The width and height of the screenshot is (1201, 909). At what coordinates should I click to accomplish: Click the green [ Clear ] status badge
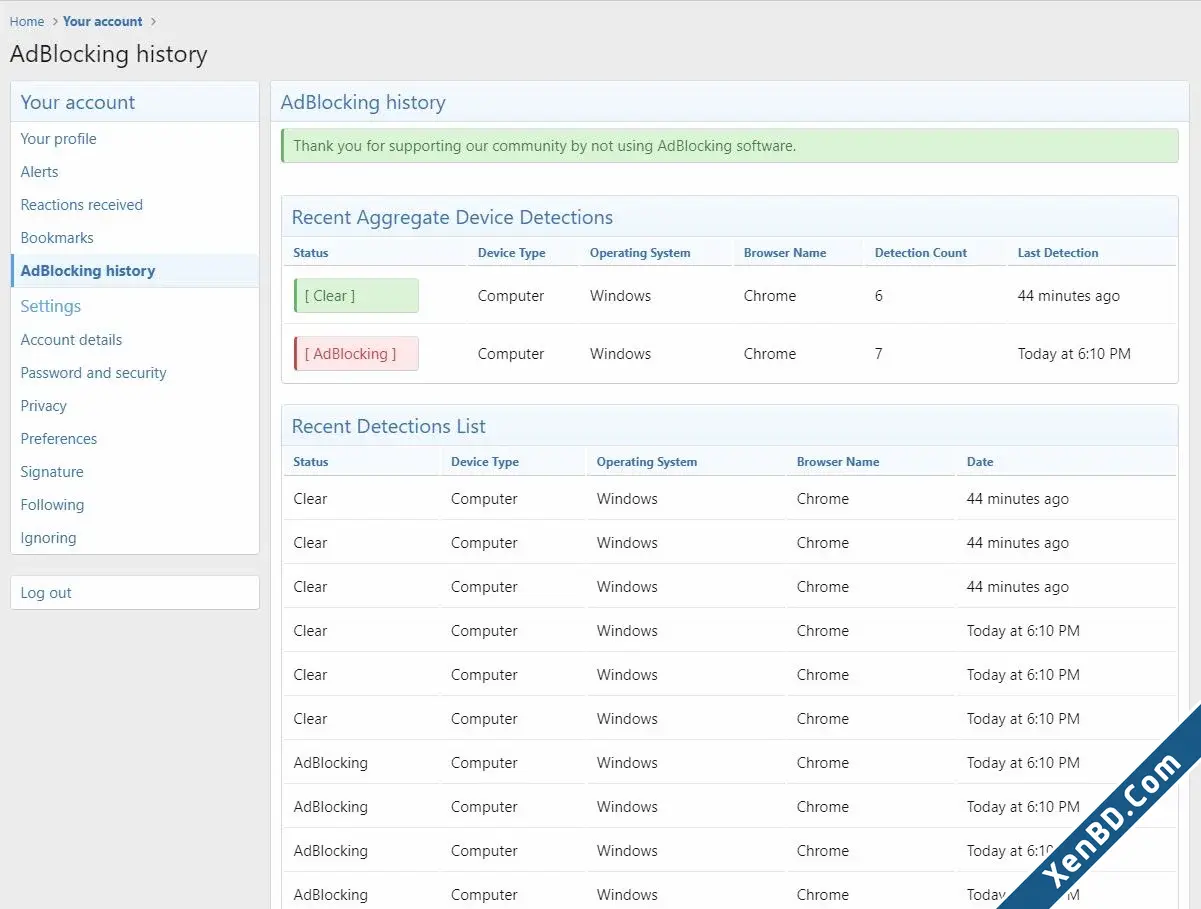[356, 296]
